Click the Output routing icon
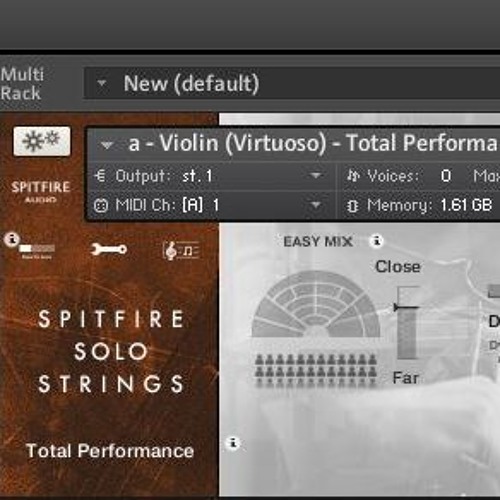 pos(100,175)
